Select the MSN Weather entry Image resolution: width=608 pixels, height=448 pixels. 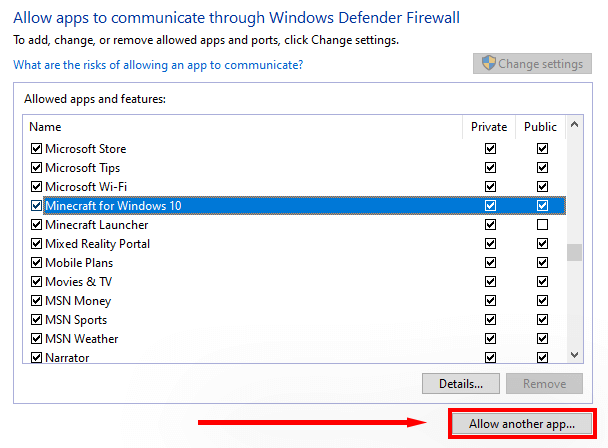tap(81, 339)
